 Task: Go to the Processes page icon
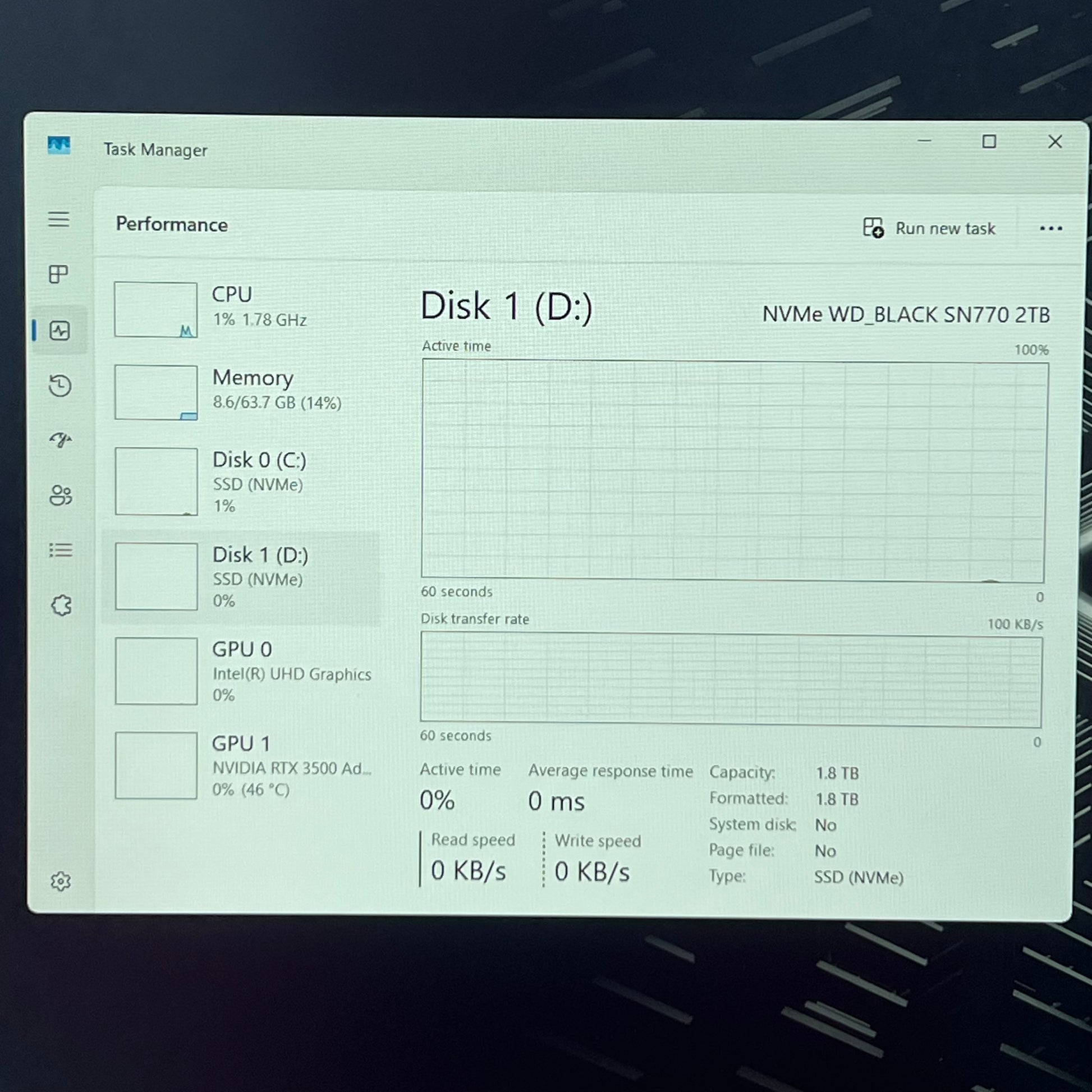(59, 275)
